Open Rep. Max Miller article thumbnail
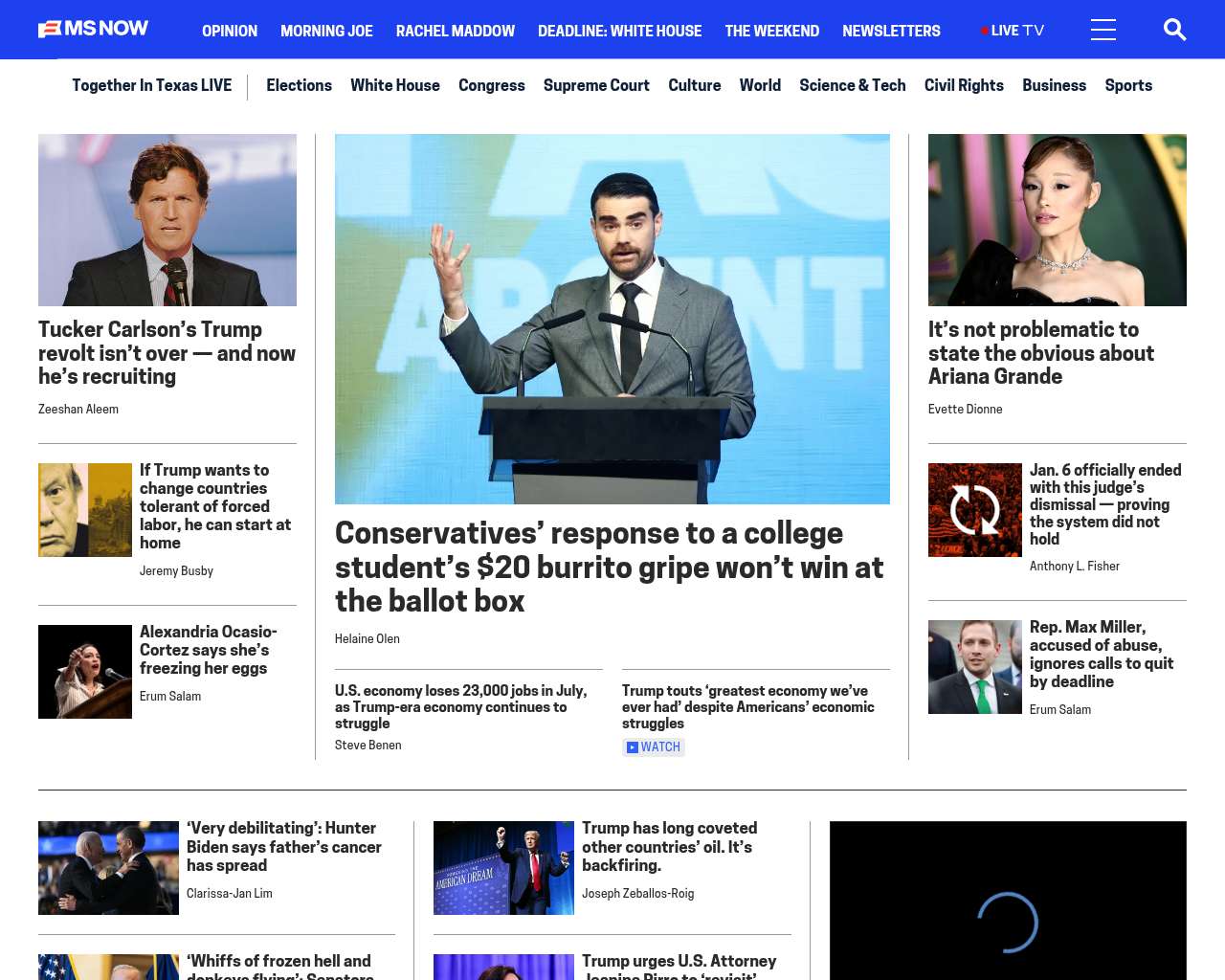This screenshot has width=1225, height=980. point(975,667)
